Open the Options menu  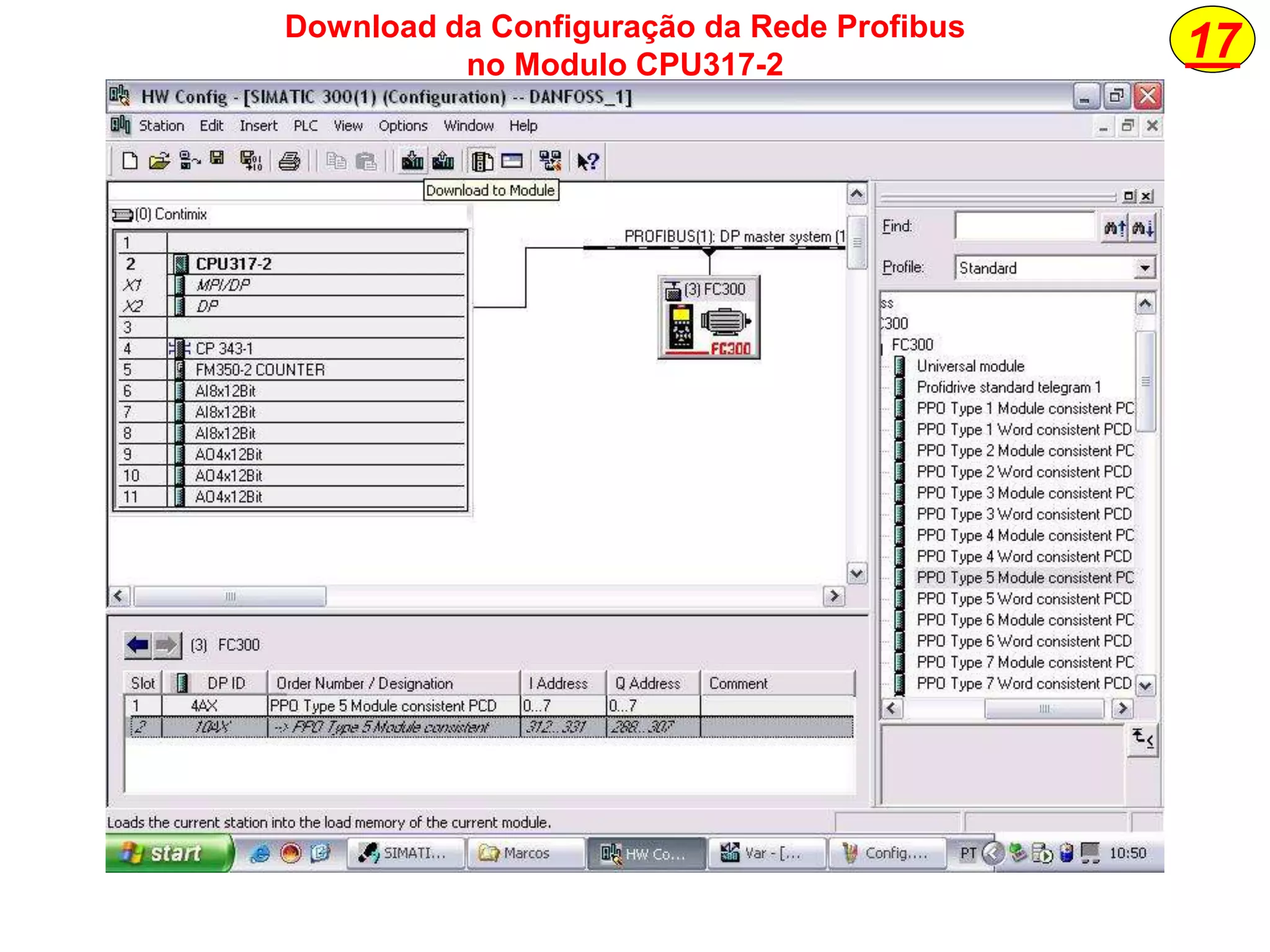coord(403,126)
